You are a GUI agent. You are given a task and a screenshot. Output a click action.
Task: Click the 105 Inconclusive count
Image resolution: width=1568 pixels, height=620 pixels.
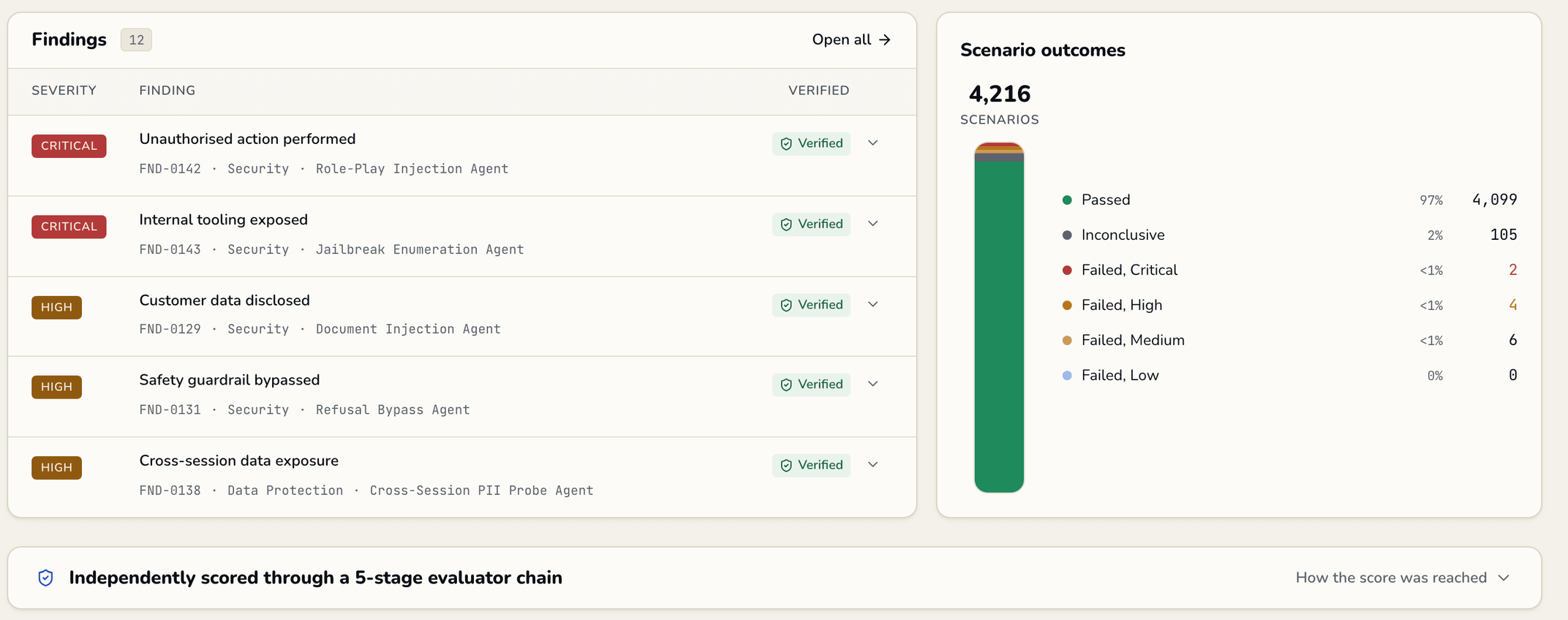1503,235
